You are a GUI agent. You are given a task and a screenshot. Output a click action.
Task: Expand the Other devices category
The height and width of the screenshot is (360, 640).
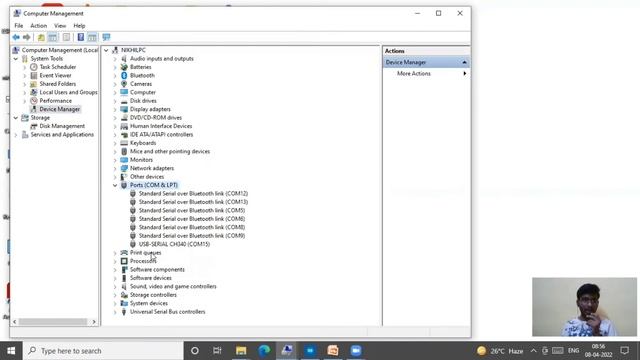pyautogui.click(x=115, y=177)
